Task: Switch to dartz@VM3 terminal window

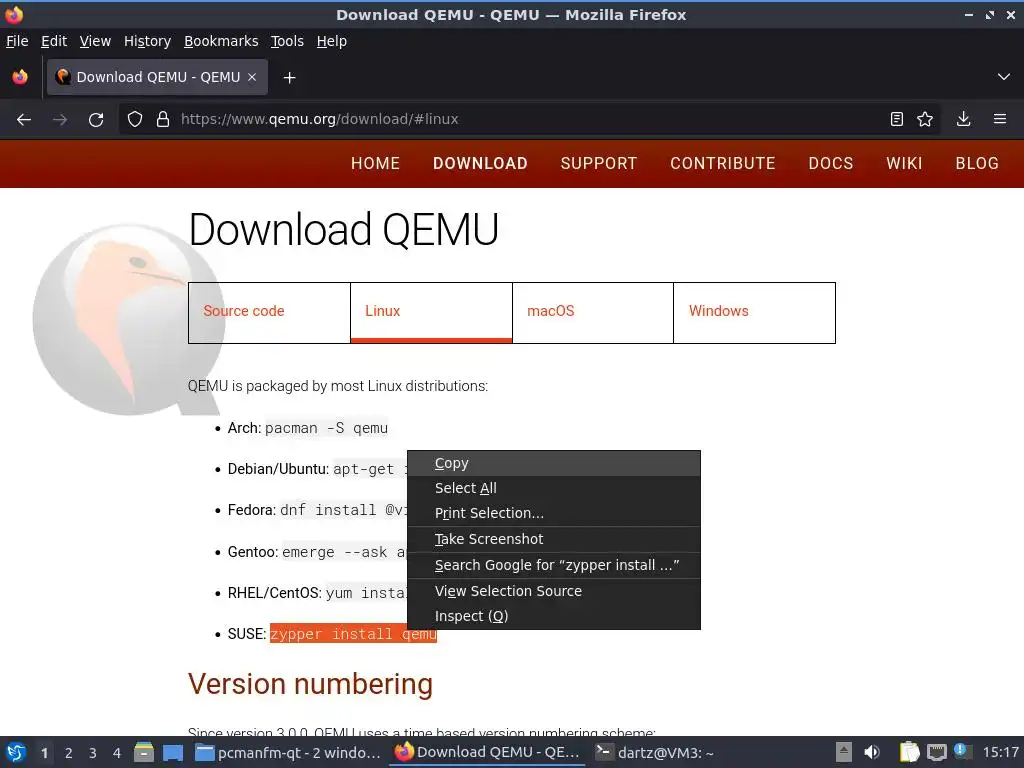Action: coord(656,752)
